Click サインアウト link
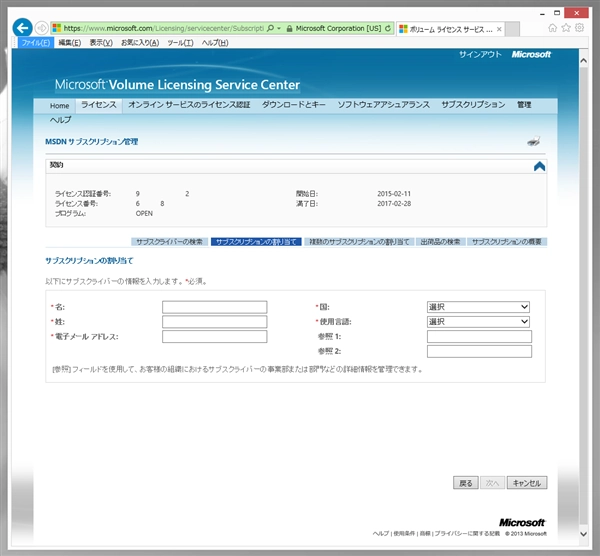The image size is (600, 556). pyautogui.click(x=480, y=54)
